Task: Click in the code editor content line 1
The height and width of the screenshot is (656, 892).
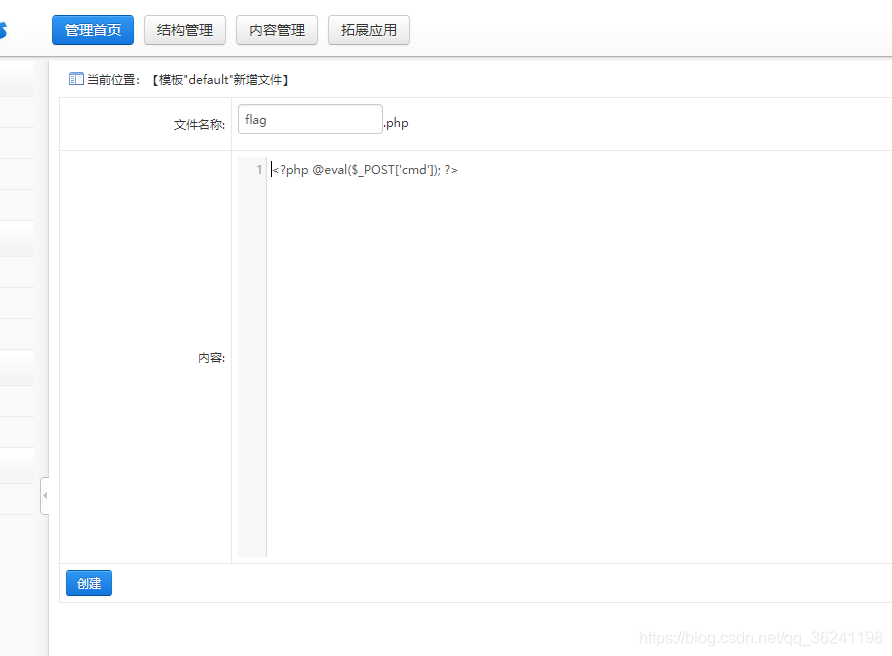Action: (x=365, y=170)
